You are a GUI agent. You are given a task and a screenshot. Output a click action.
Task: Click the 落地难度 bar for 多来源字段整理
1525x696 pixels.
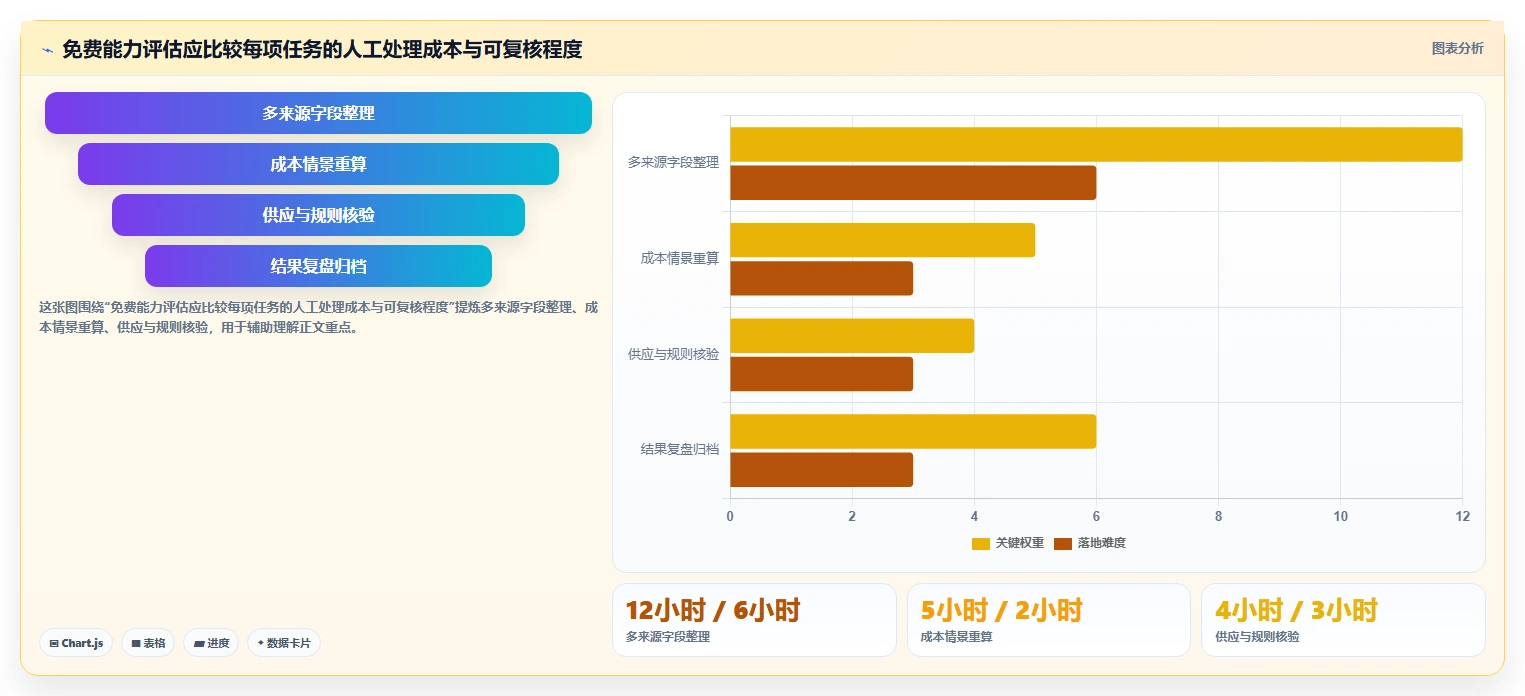[913, 183]
